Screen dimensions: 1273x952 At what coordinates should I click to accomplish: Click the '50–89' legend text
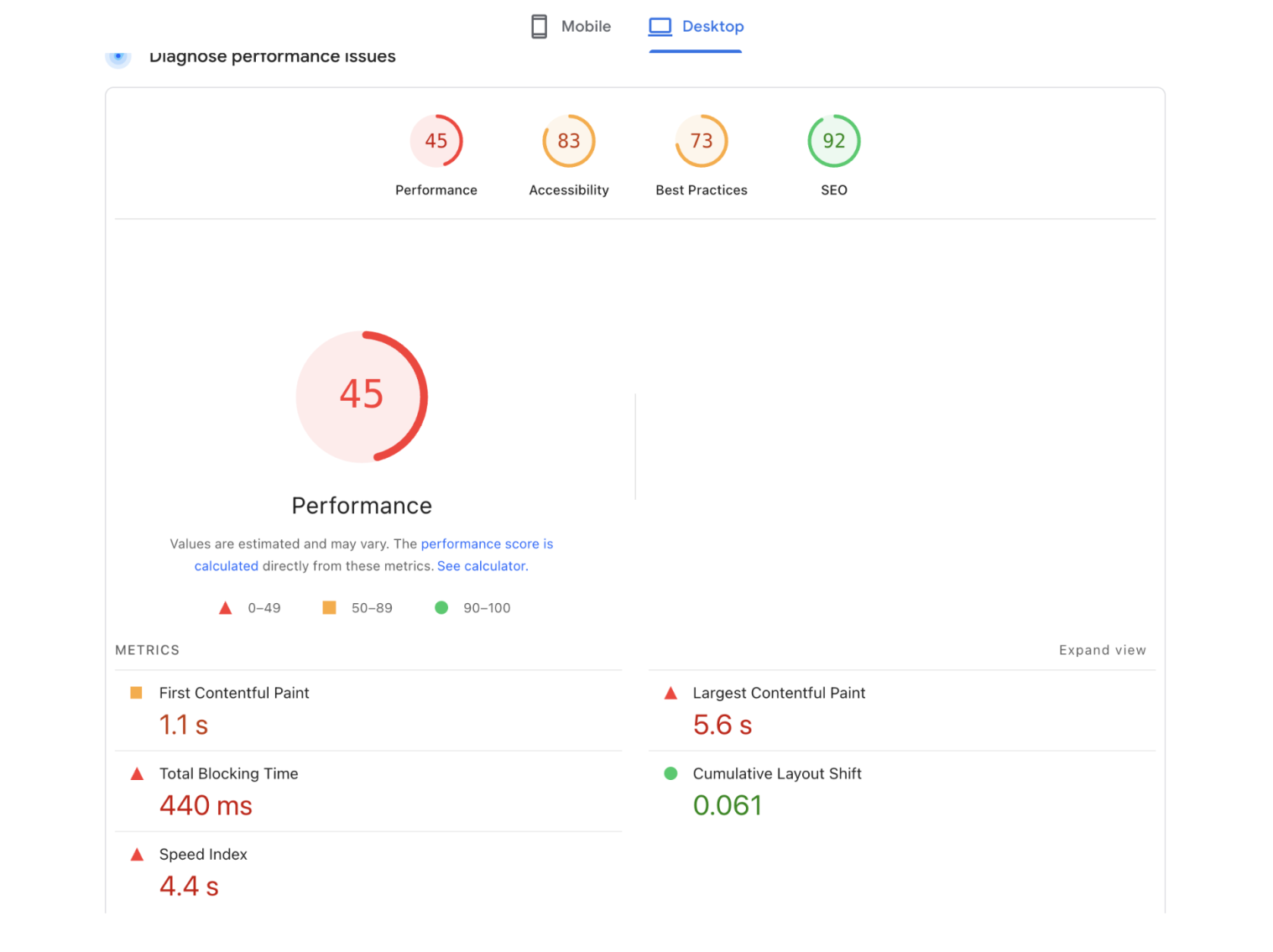pyautogui.click(x=372, y=608)
